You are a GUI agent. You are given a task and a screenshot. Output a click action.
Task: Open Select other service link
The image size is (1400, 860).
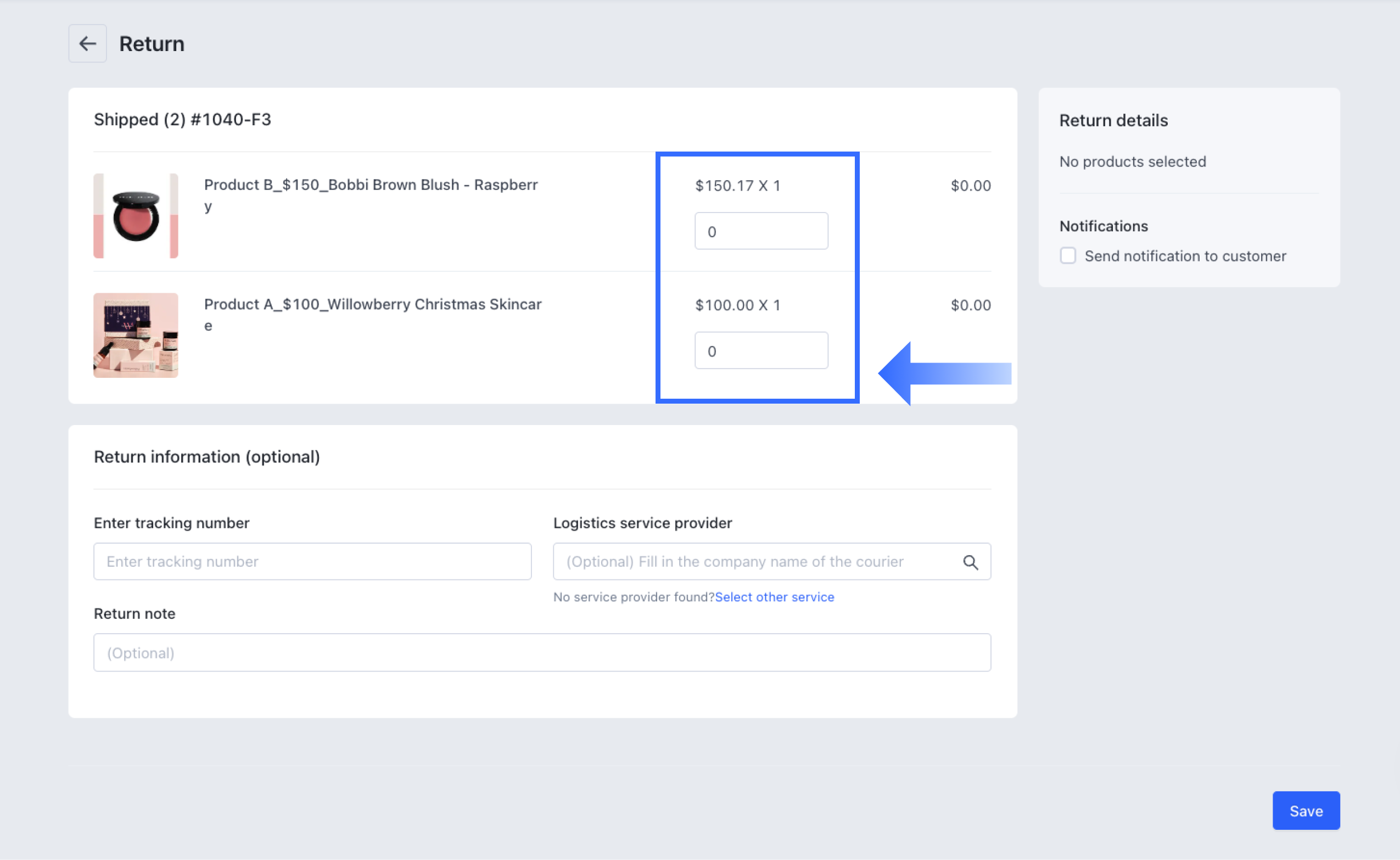(x=775, y=596)
